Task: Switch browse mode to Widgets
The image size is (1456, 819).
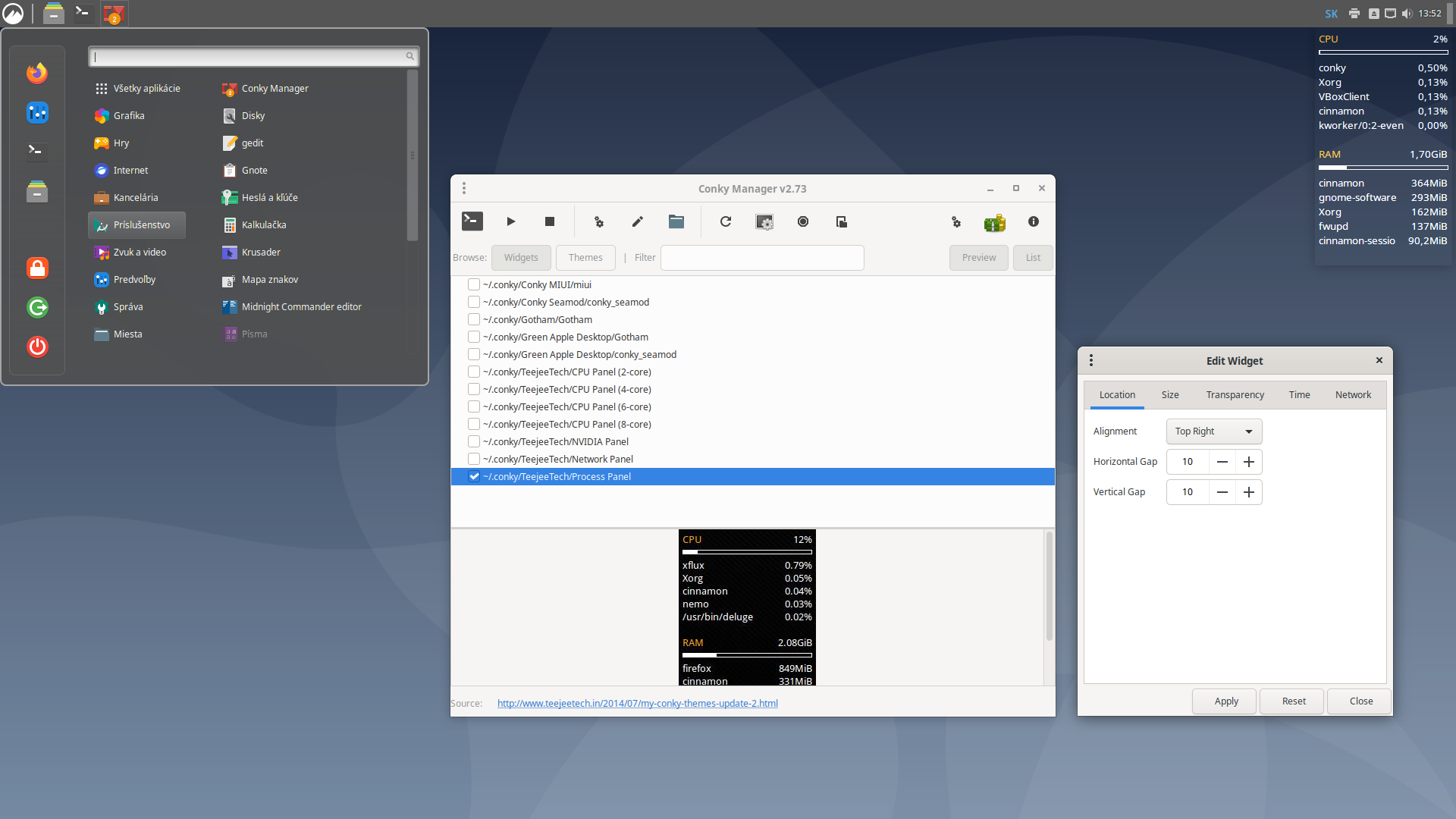Action: coord(521,258)
